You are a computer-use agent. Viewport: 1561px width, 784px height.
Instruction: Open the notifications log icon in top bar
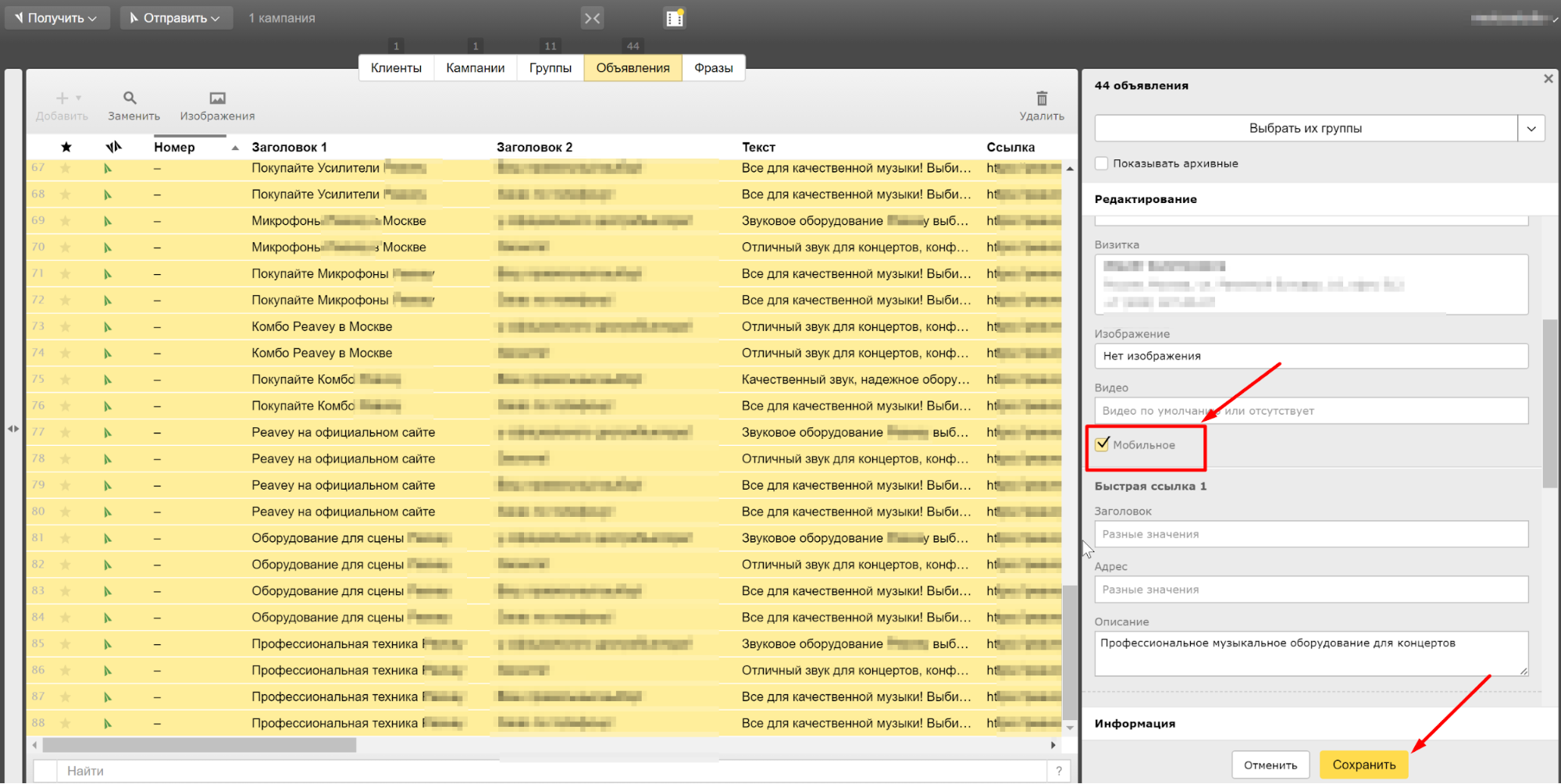click(675, 18)
